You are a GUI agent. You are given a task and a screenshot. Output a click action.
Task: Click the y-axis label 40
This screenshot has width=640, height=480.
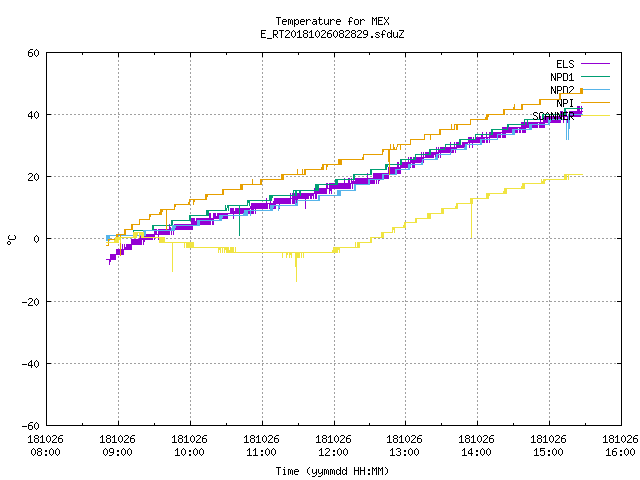[x=33, y=115]
